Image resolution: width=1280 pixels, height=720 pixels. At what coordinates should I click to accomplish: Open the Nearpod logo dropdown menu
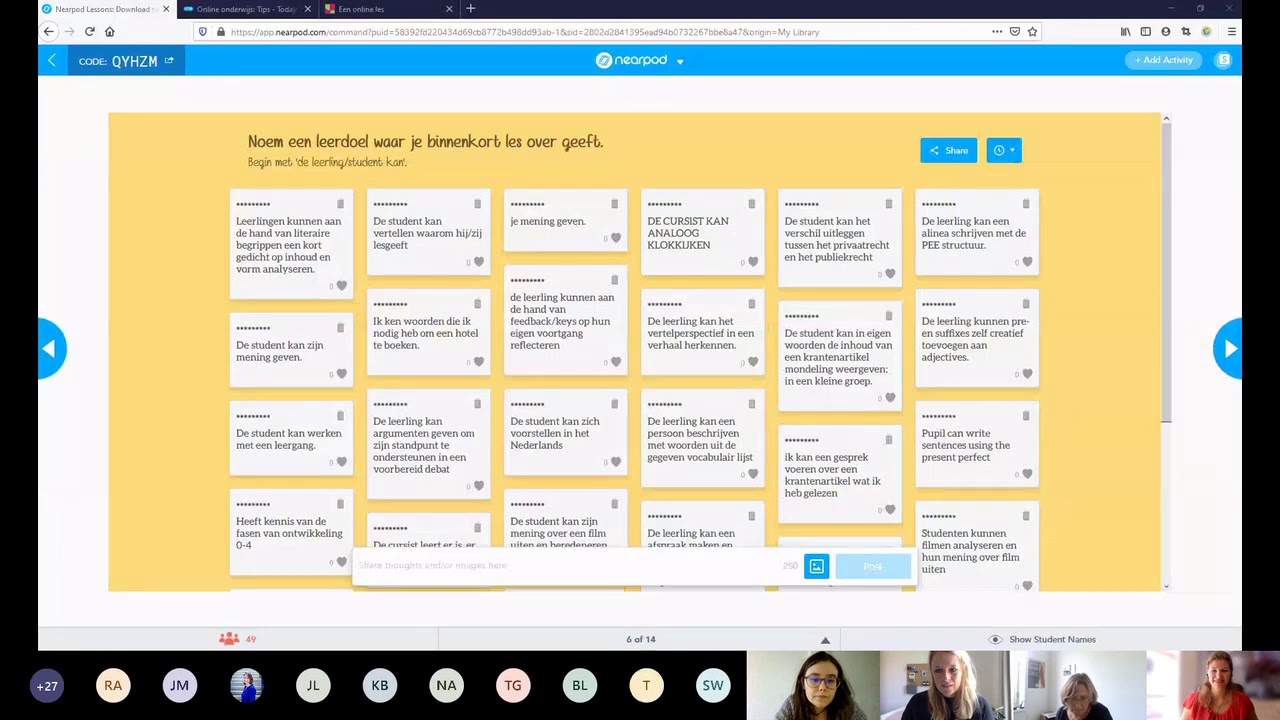pos(680,62)
